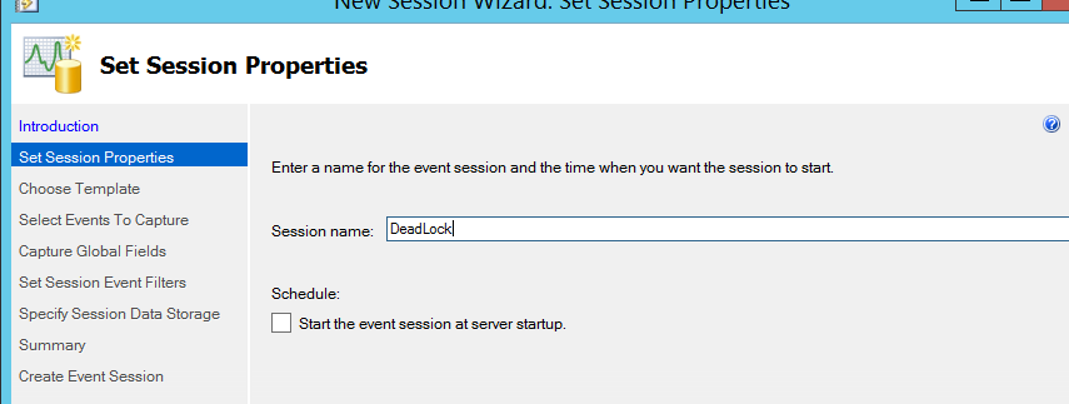The width and height of the screenshot is (1069, 404).
Task: Jump to the Summary step
Action: point(52,345)
